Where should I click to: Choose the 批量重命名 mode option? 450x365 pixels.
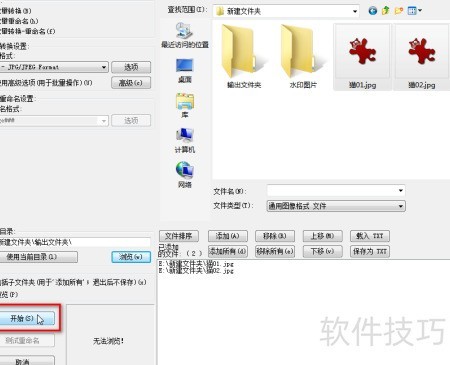pyautogui.click(x=19, y=21)
